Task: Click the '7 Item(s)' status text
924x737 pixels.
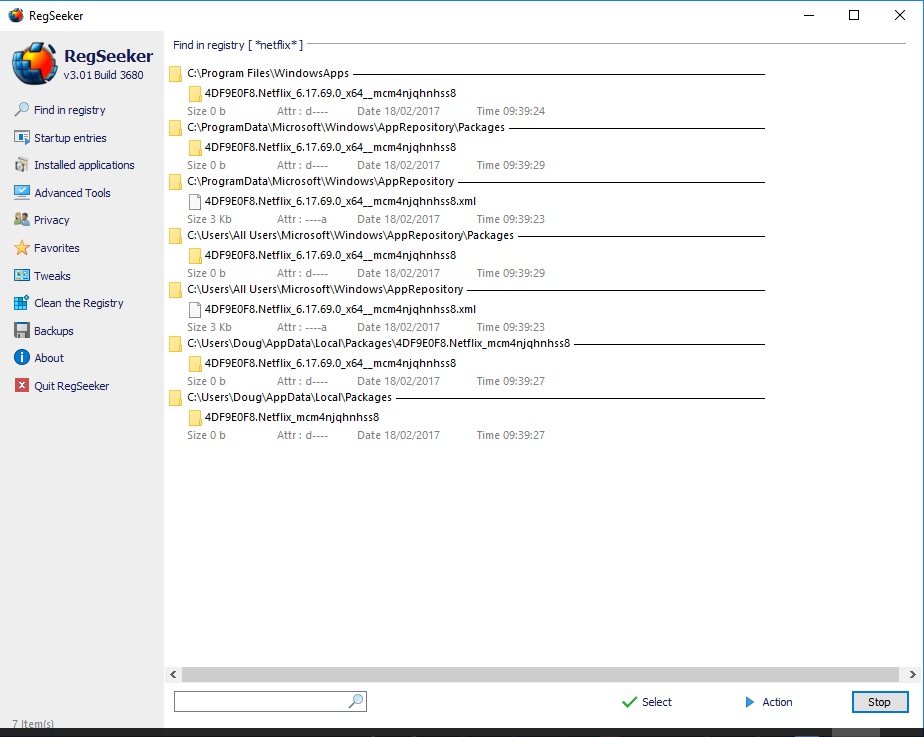Action: [33, 723]
